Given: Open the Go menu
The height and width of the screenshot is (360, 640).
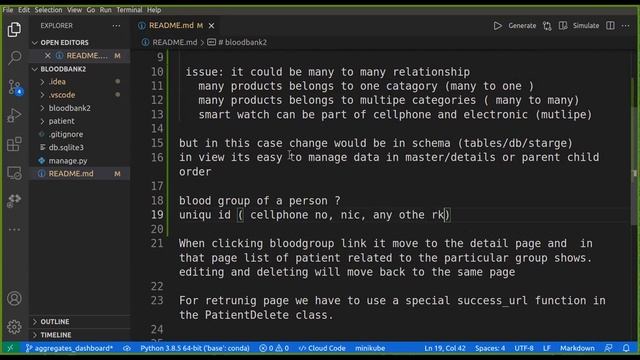Looking at the screenshot, I should click(91, 10).
